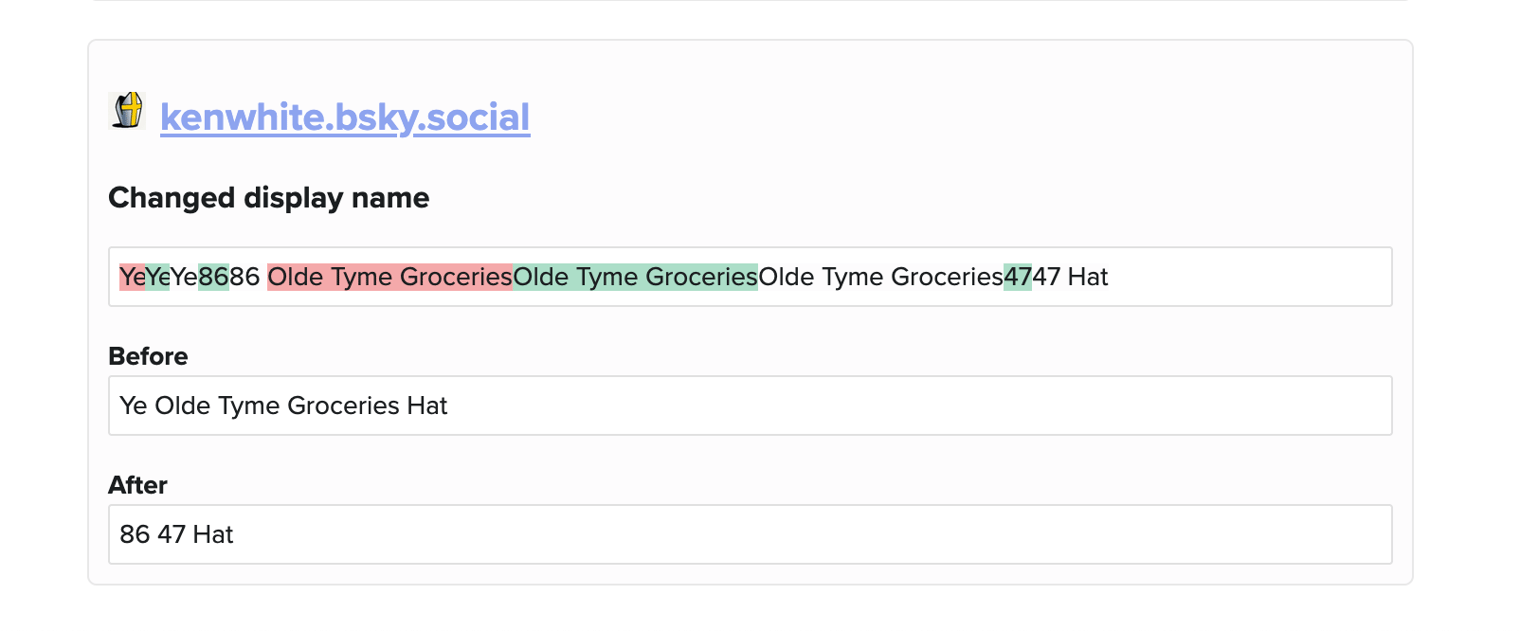Select the green-highlighted "86" in the diff

click(x=213, y=277)
